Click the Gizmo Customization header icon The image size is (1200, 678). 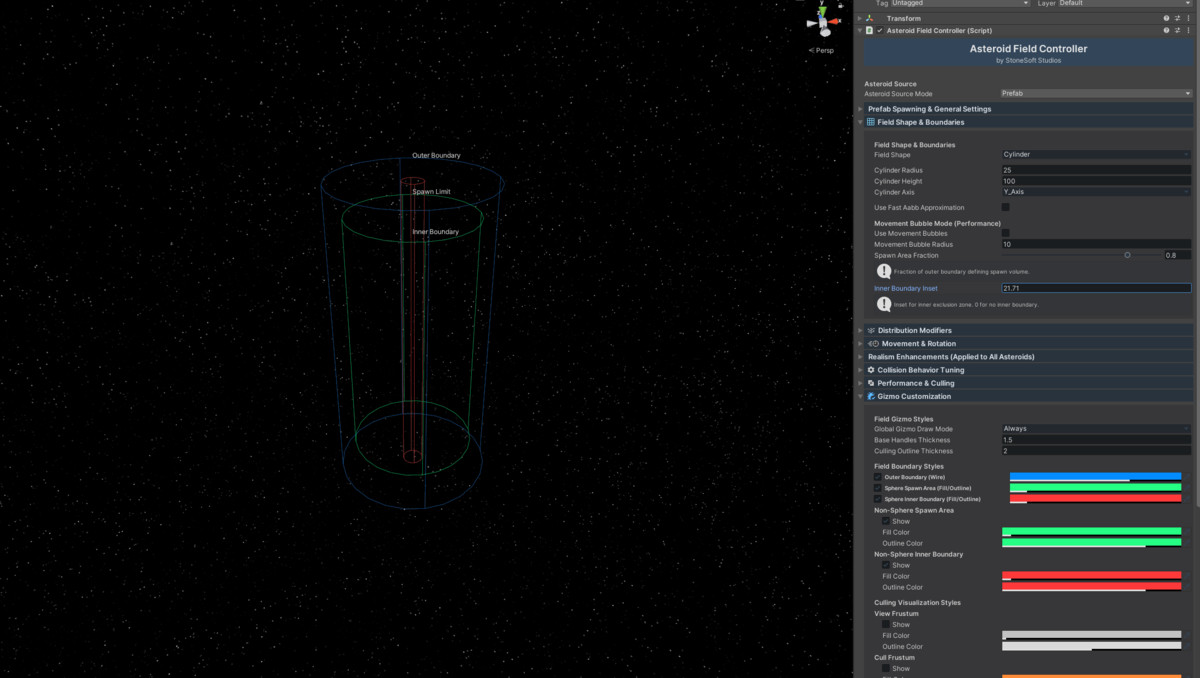pos(871,396)
